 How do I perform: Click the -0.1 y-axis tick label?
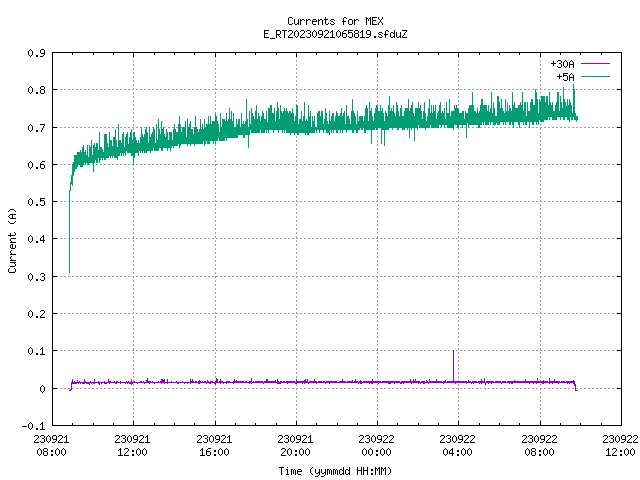[33, 426]
